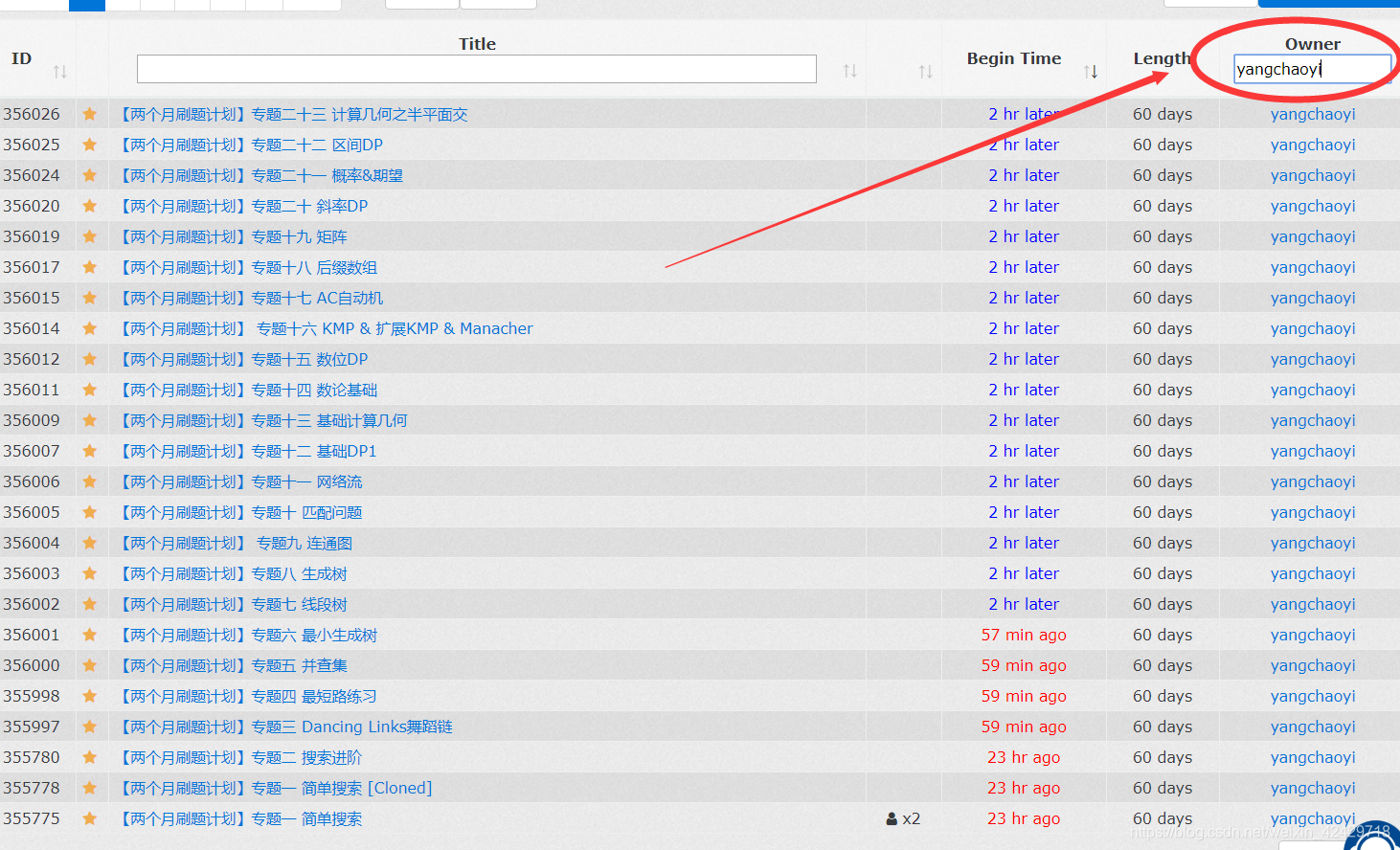
Task: Click the Begin Time column header
Action: (x=1014, y=58)
